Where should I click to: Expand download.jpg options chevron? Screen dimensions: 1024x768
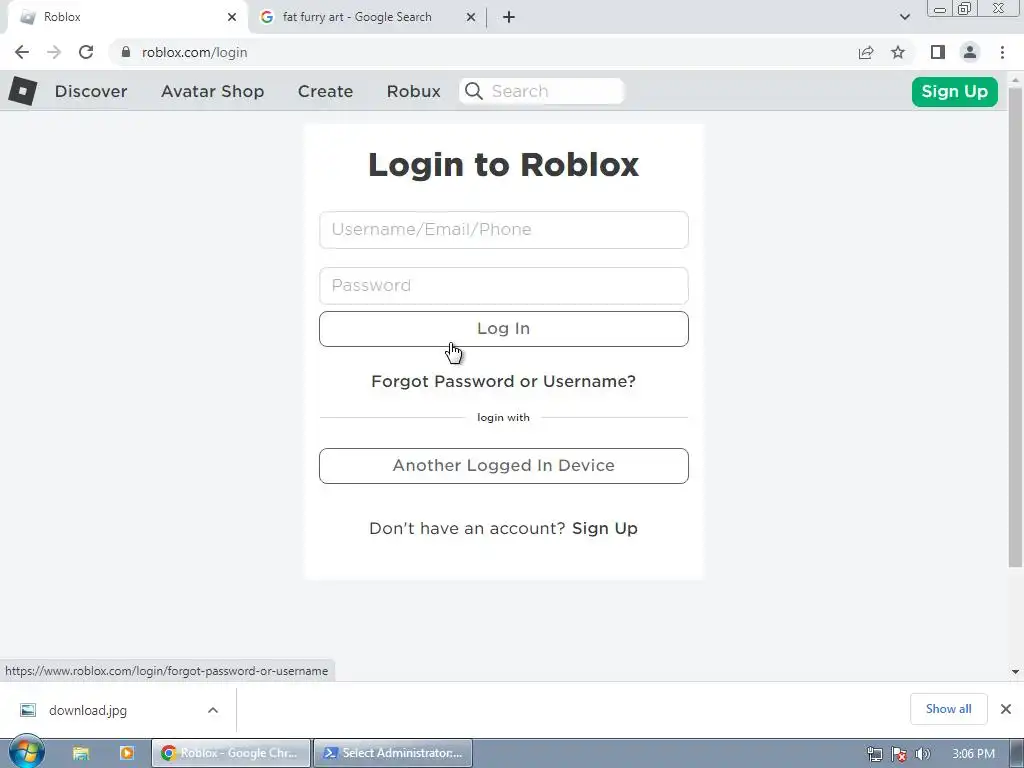(x=213, y=710)
